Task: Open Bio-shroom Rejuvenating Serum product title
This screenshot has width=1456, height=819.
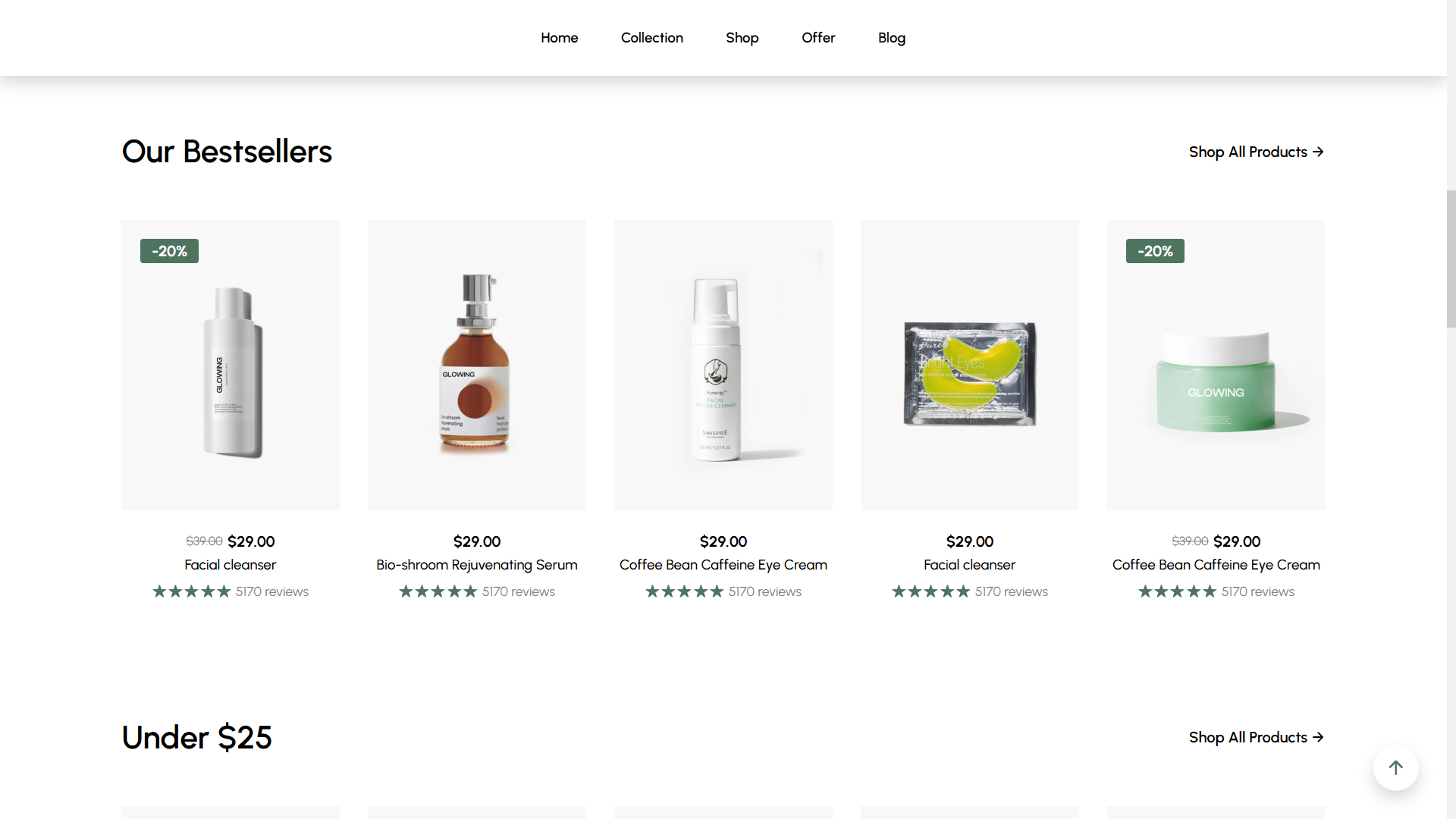Action: 476,565
